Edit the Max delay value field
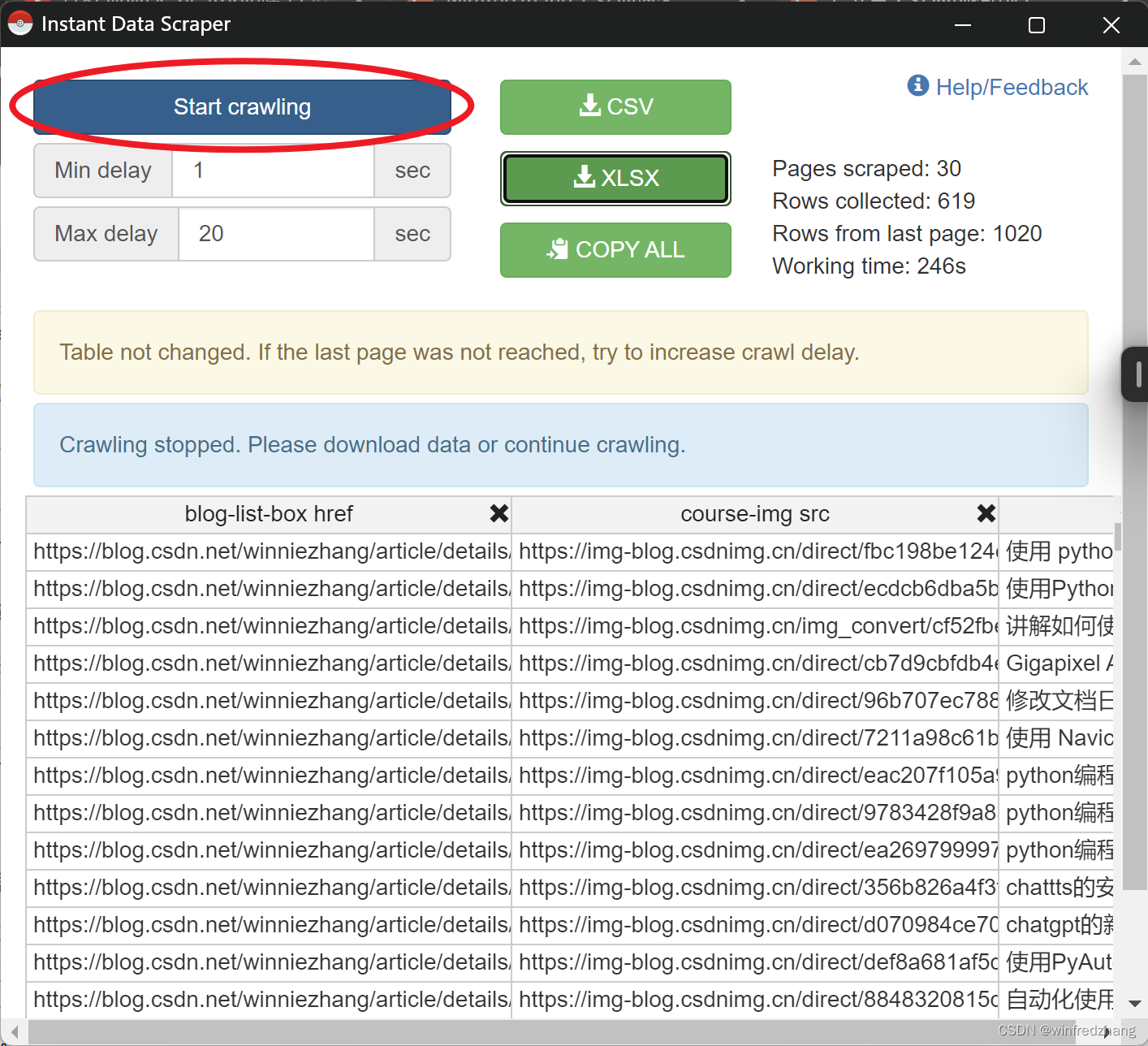Image resolution: width=1148 pixels, height=1046 pixels. point(276,234)
